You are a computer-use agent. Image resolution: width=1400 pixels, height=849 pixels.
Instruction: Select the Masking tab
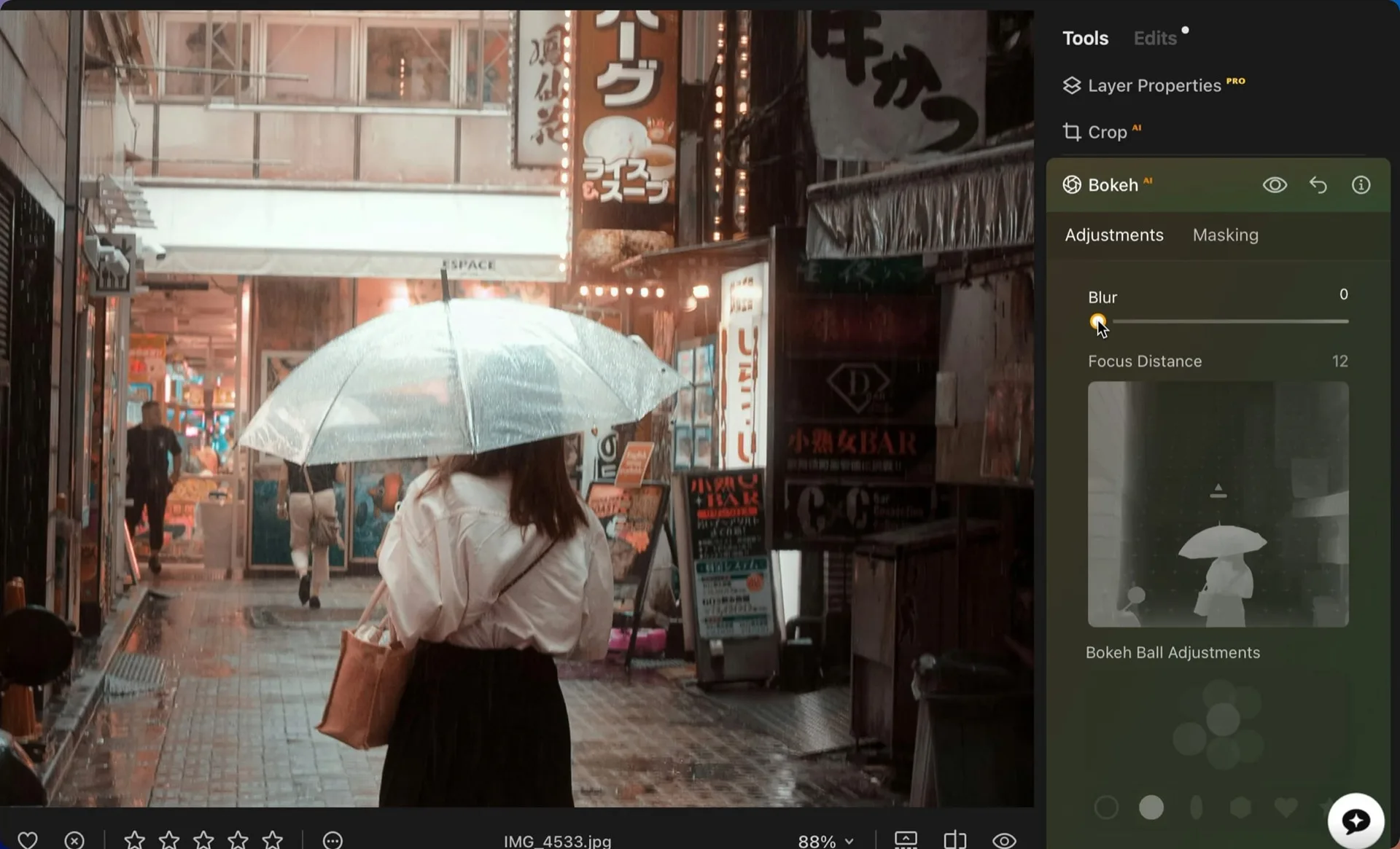[1225, 235]
